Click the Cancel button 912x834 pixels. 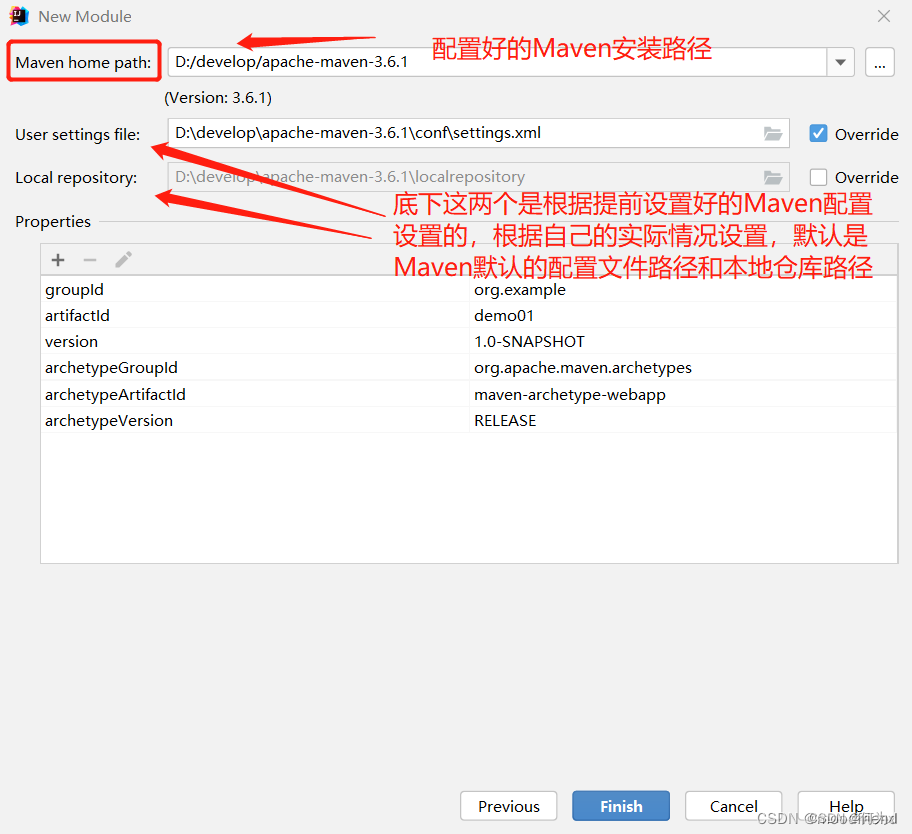[733, 806]
